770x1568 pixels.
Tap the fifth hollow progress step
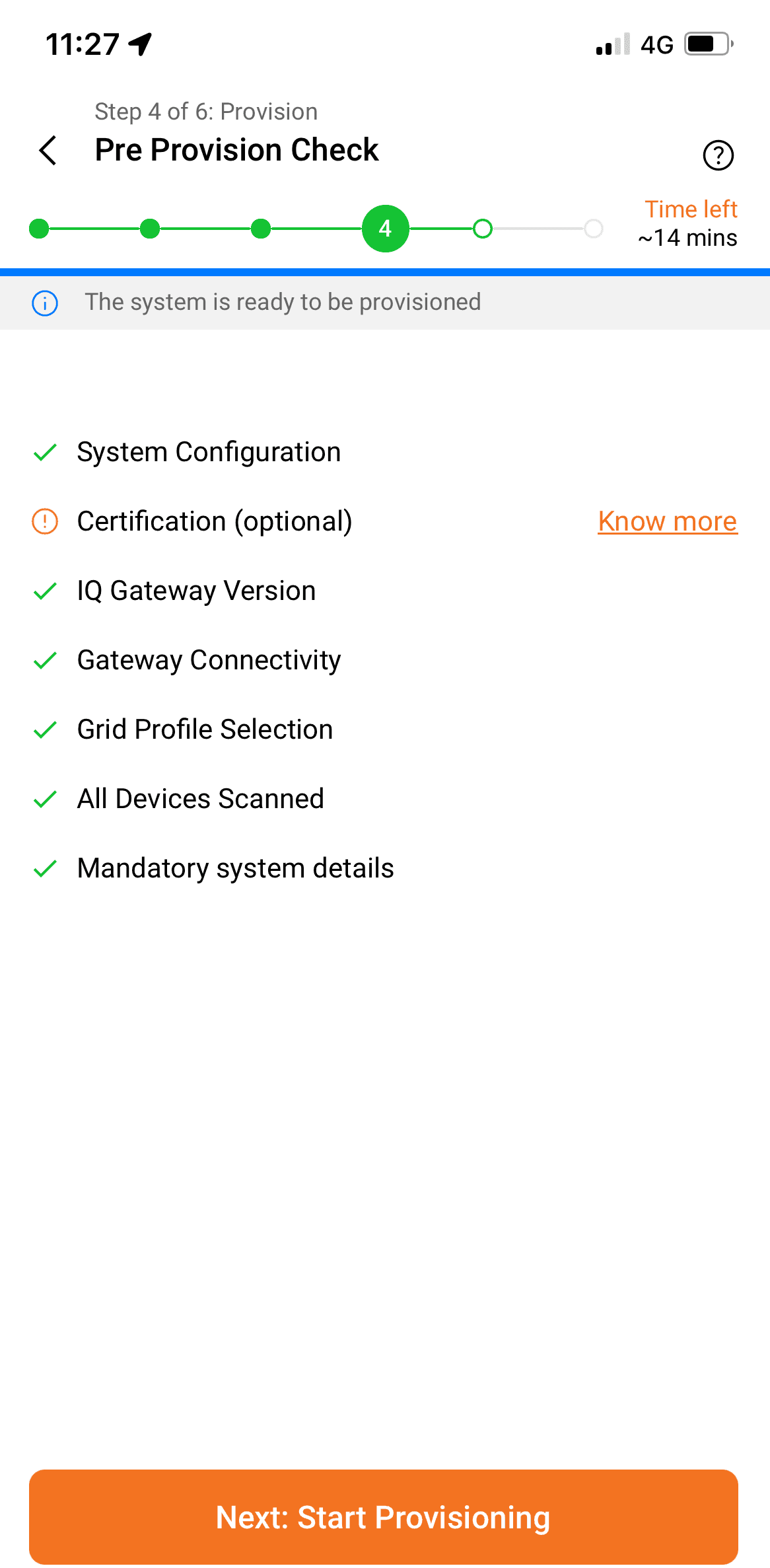(x=483, y=229)
